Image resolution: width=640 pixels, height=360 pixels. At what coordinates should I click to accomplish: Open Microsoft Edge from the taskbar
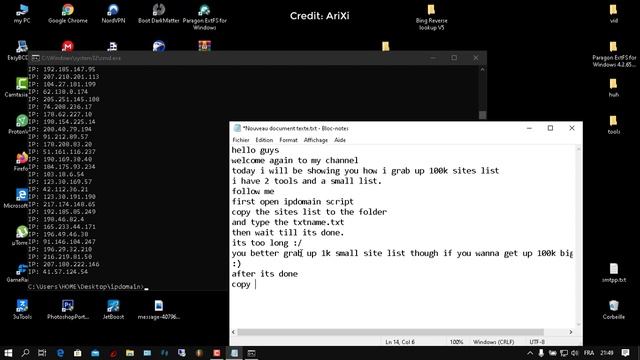coord(60,353)
